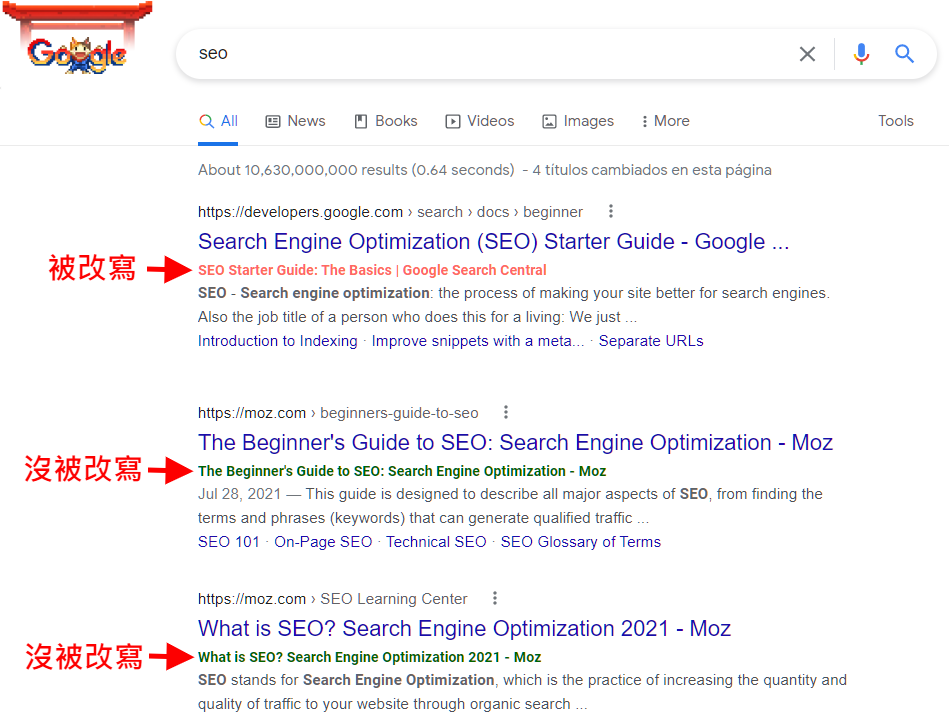
Task: Select the All results tab
Action: coord(218,121)
